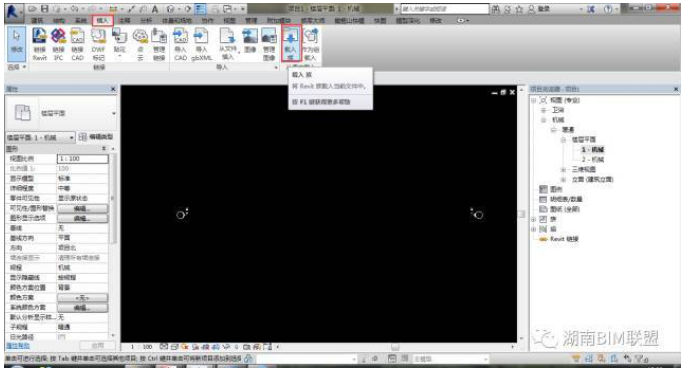Select the Legends item in Project Browser

pos(556,189)
